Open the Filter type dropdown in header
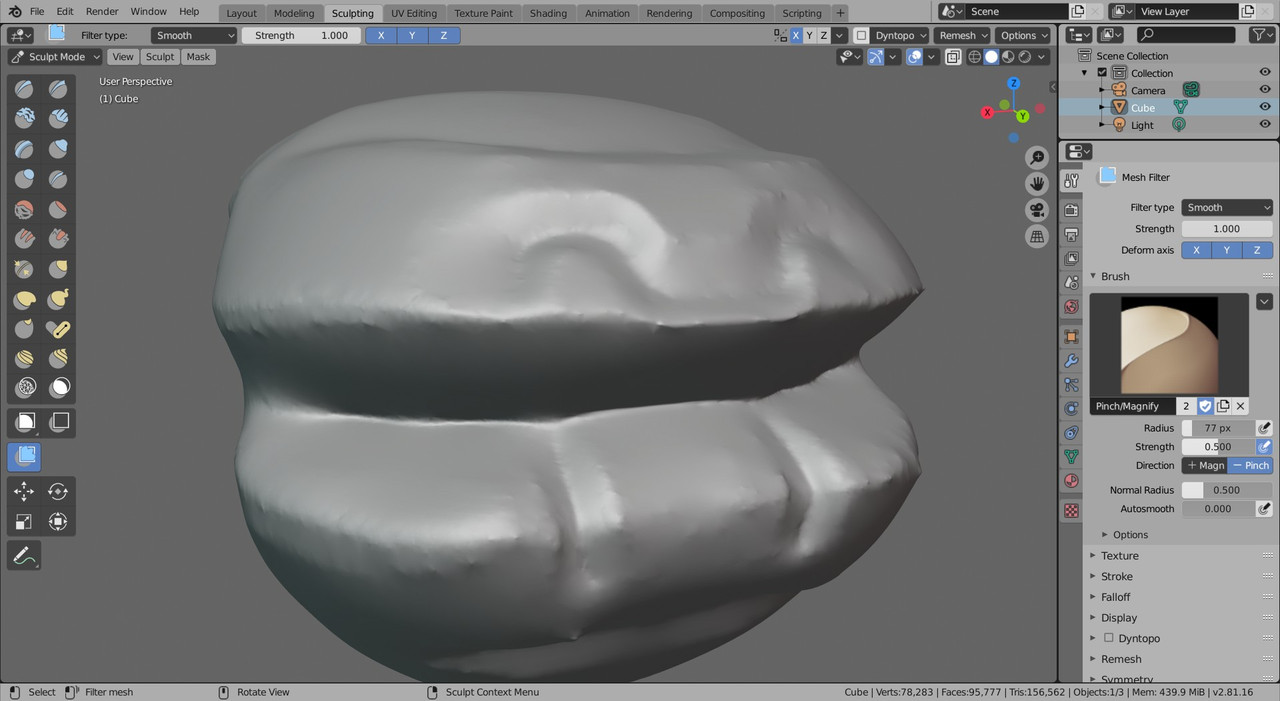 195,35
